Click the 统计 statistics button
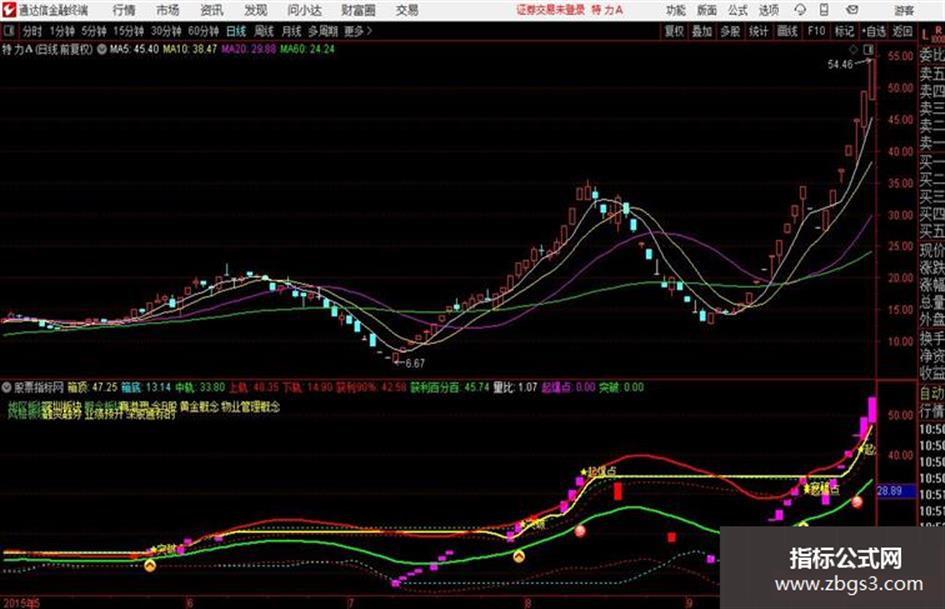The image size is (945, 609). pos(758,31)
